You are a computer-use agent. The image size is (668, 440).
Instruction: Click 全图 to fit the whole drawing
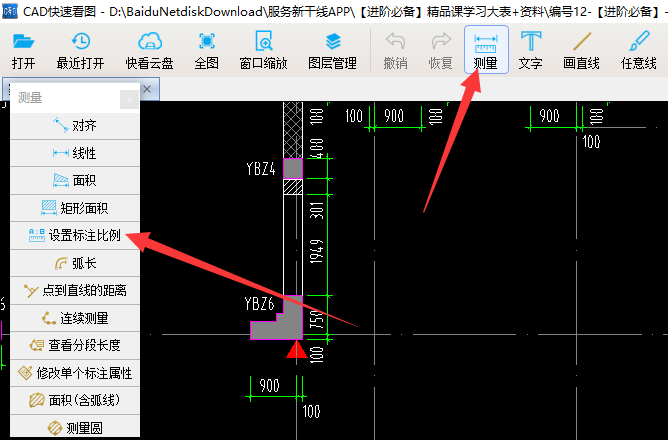coord(207,50)
